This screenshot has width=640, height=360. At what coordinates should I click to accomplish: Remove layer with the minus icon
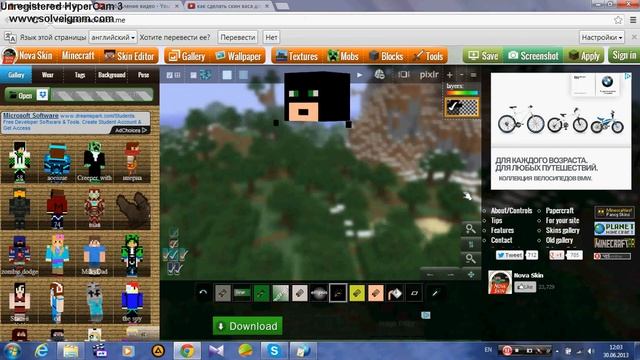[x=462, y=75]
